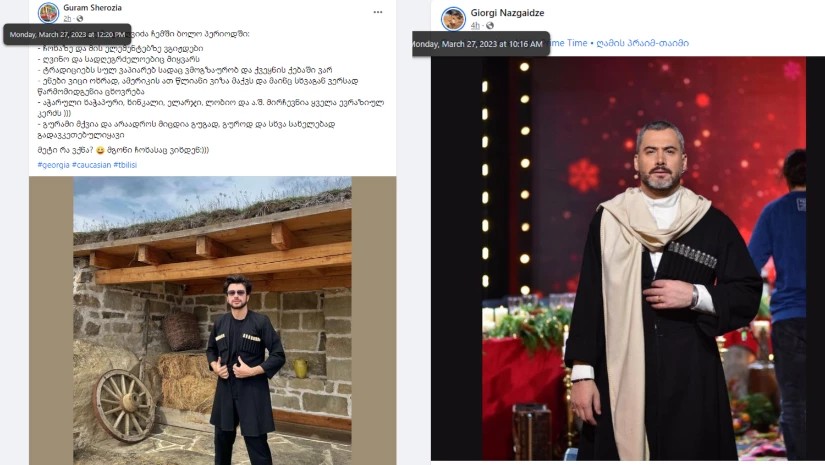
Task: Open the three-dot options menu on Guram's post
Action: click(x=378, y=12)
